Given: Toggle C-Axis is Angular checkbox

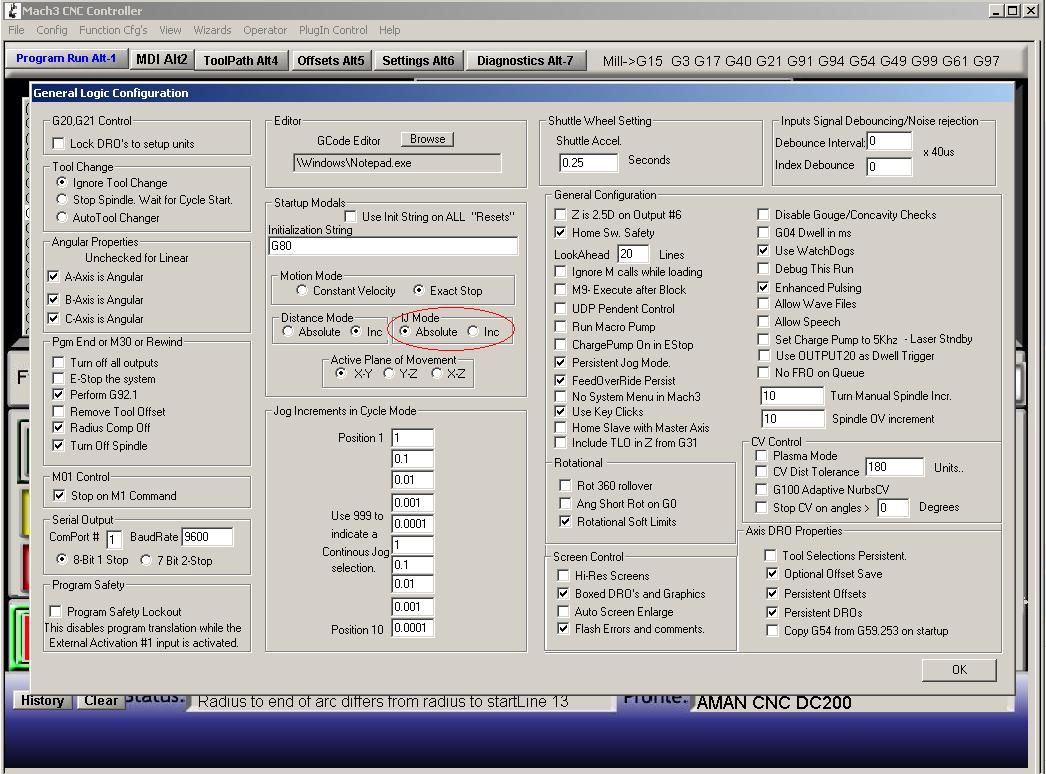Looking at the screenshot, I should [x=53, y=318].
